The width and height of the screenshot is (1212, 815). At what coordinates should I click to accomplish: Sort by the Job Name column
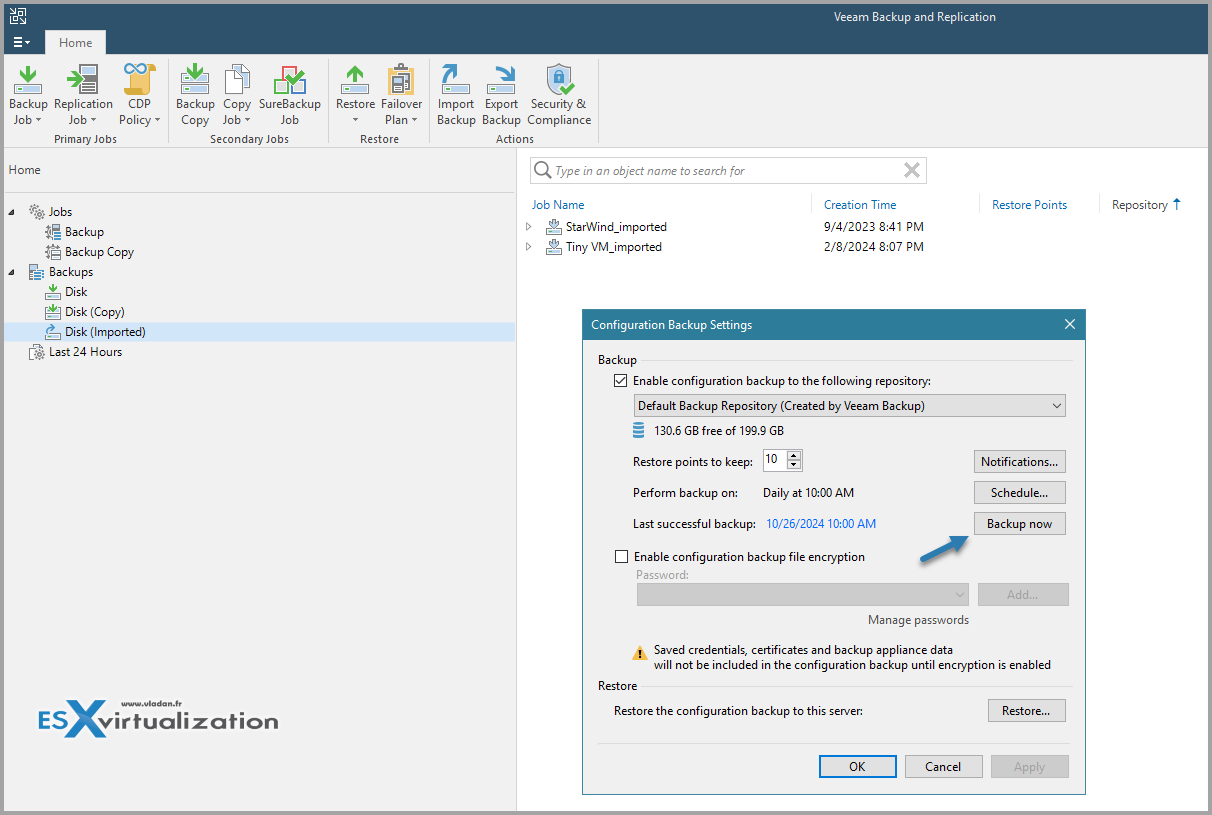(558, 205)
